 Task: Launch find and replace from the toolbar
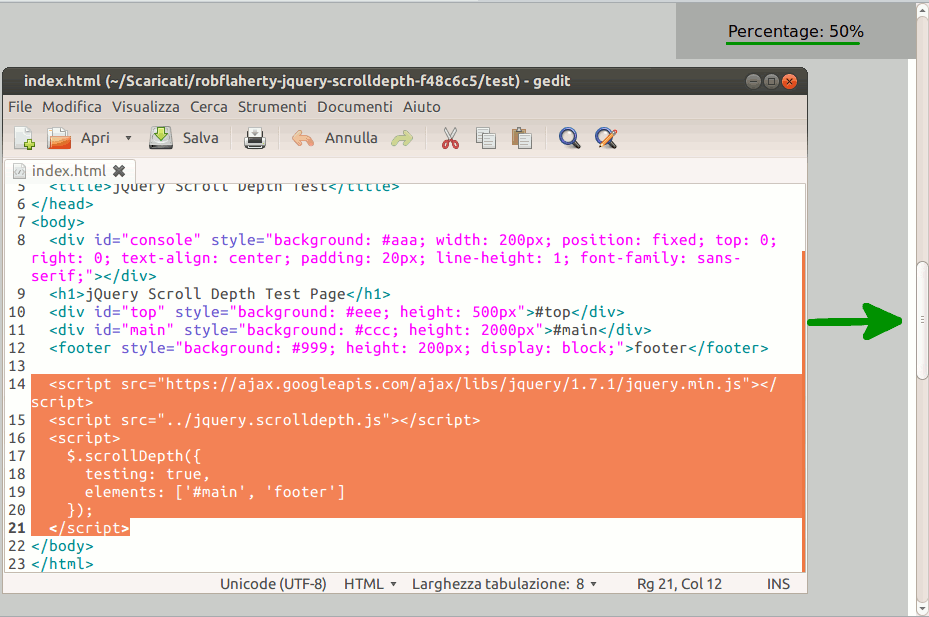pos(605,138)
